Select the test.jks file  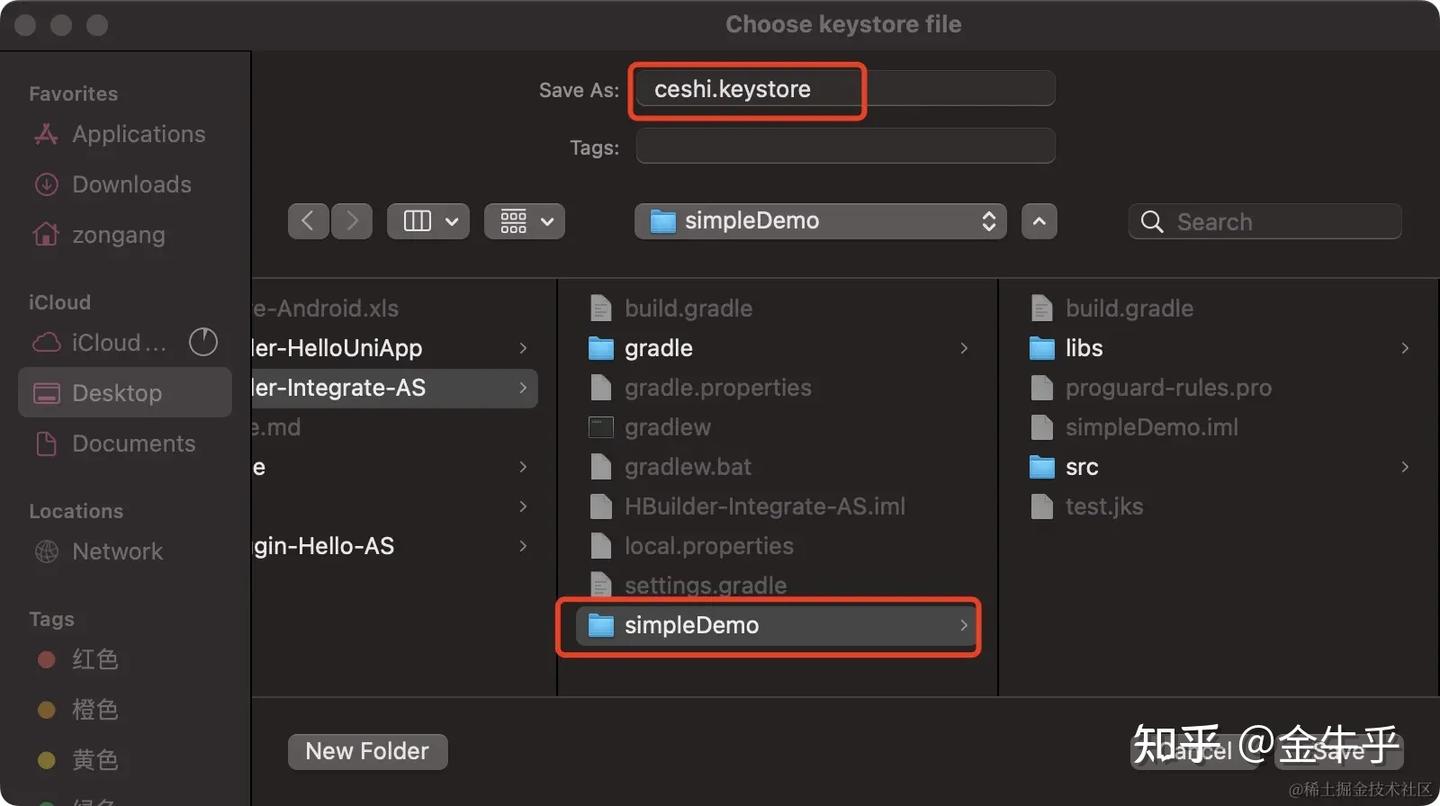1104,506
